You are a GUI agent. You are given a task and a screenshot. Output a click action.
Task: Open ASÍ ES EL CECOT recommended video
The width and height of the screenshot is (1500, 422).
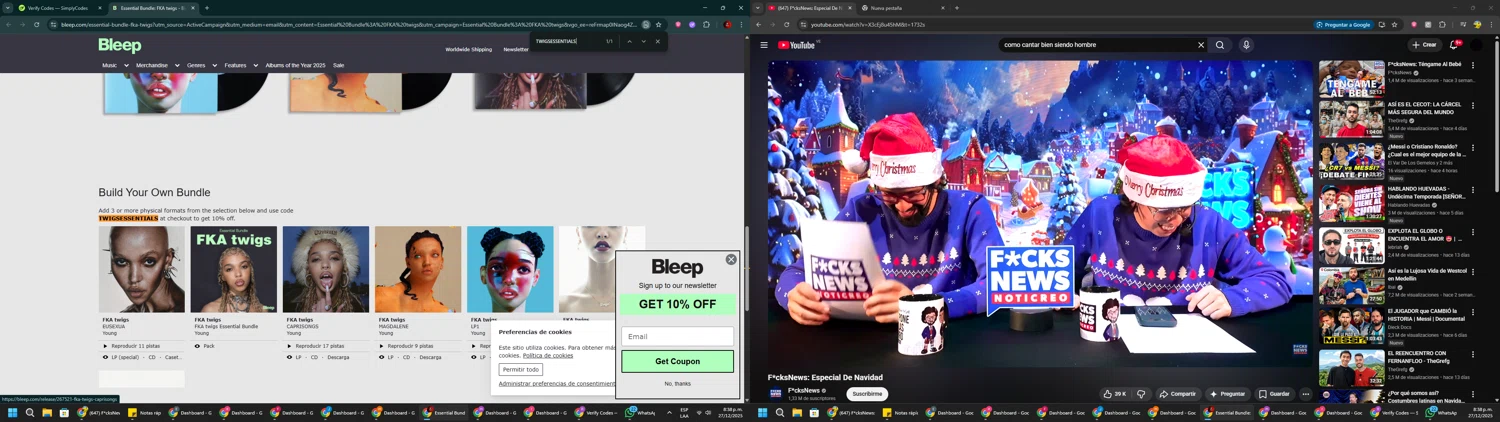1351,119
